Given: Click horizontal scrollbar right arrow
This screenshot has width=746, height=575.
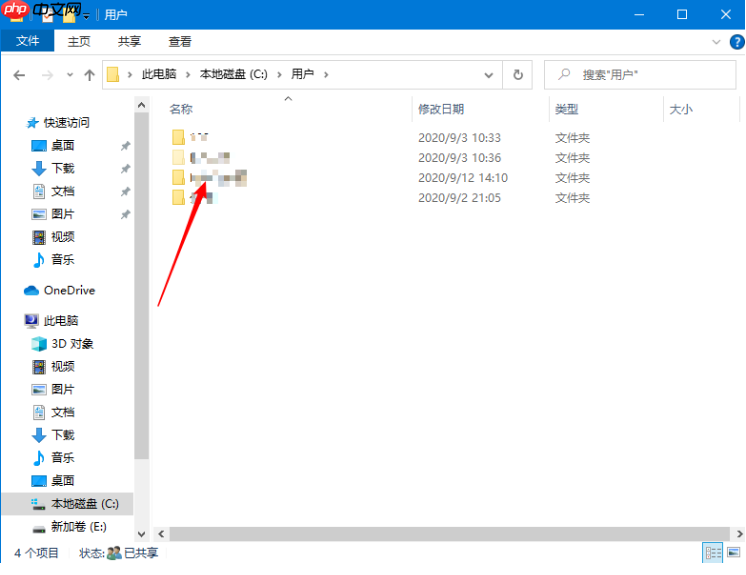Looking at the screenshot, I should coord(739,534).
